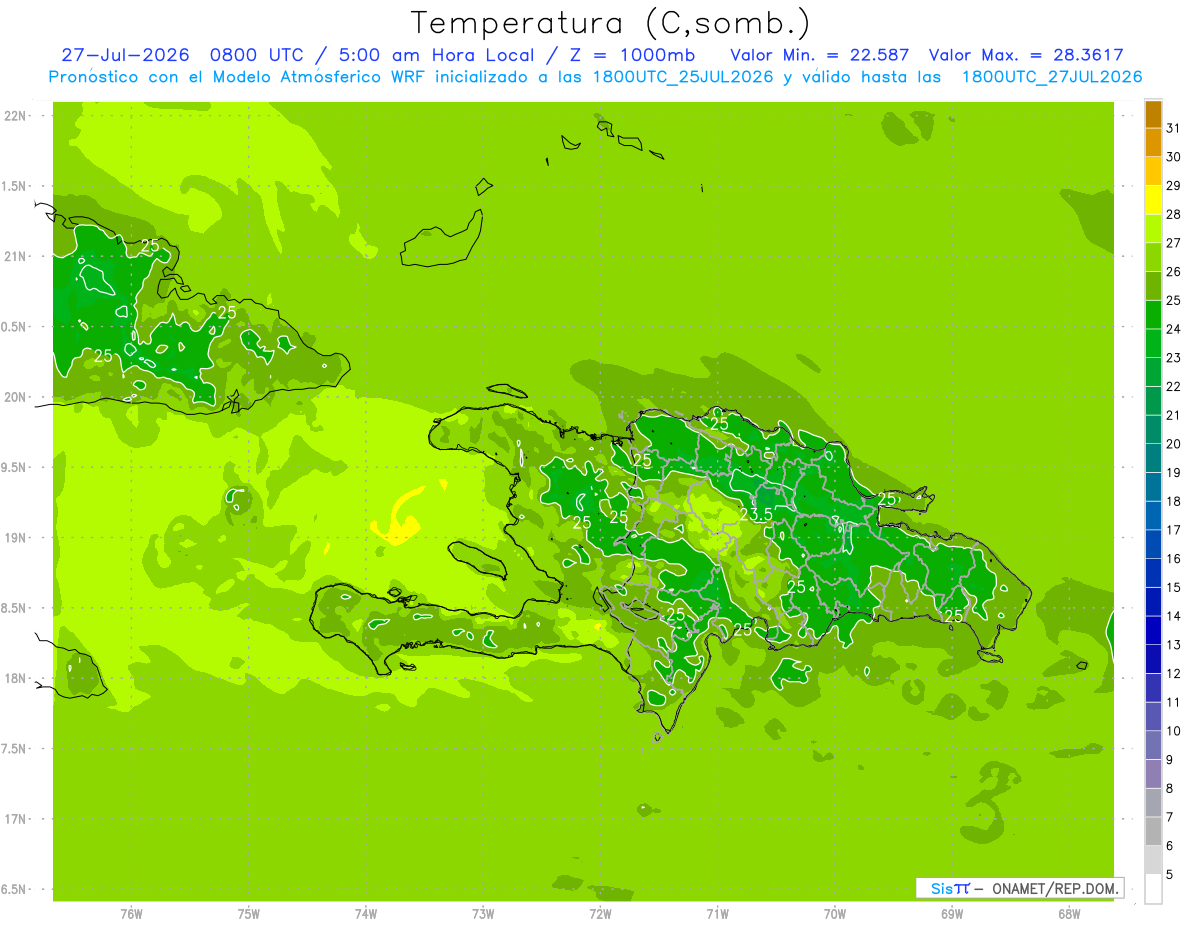Screen dimensions: 1200x927
Task: Click the 18N latitude axis label
Action: coord(17,678)
